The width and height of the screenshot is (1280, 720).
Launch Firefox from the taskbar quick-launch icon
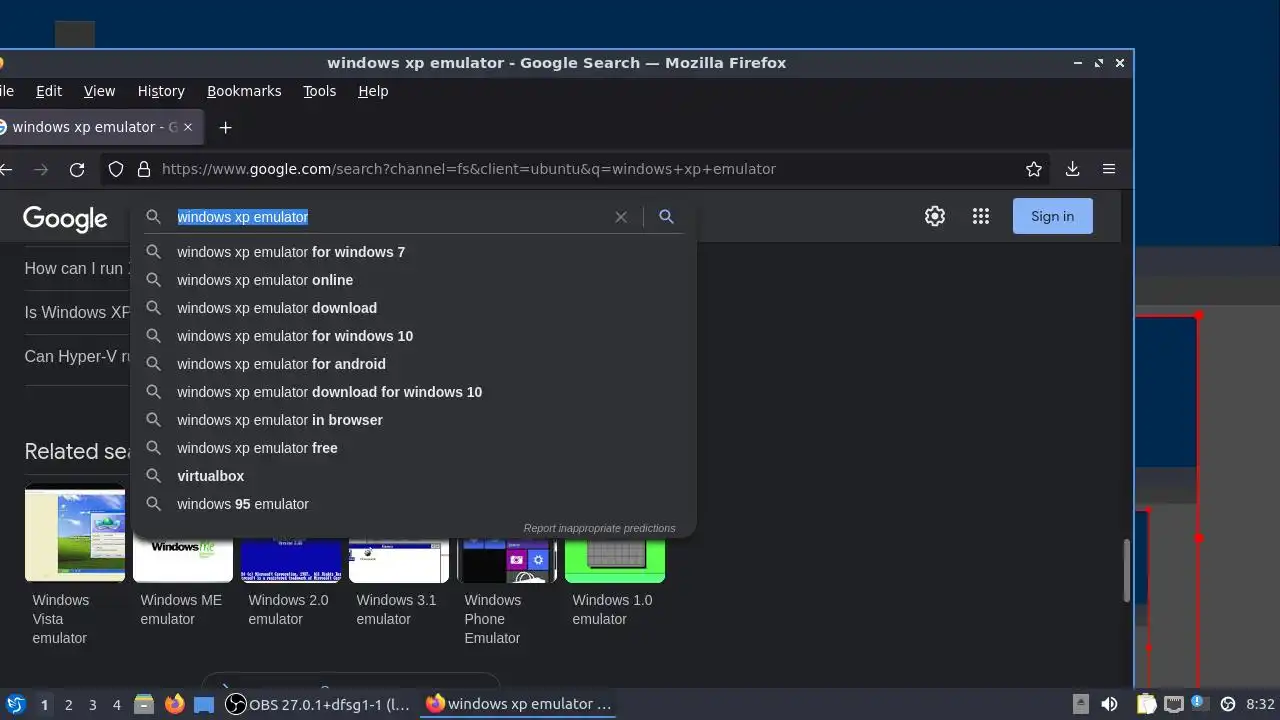click(x=175, y=704)
